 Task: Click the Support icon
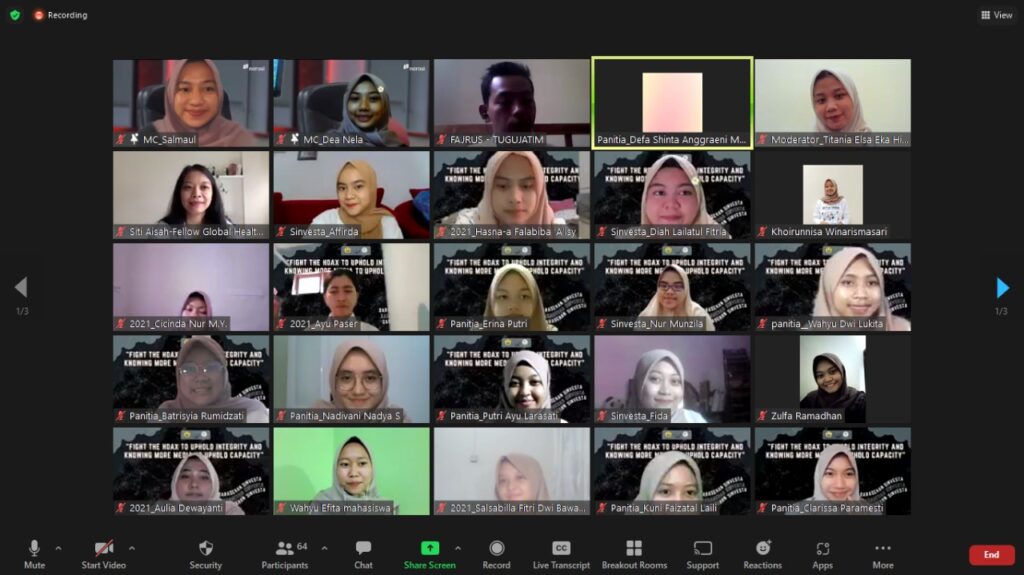[702, 552]
